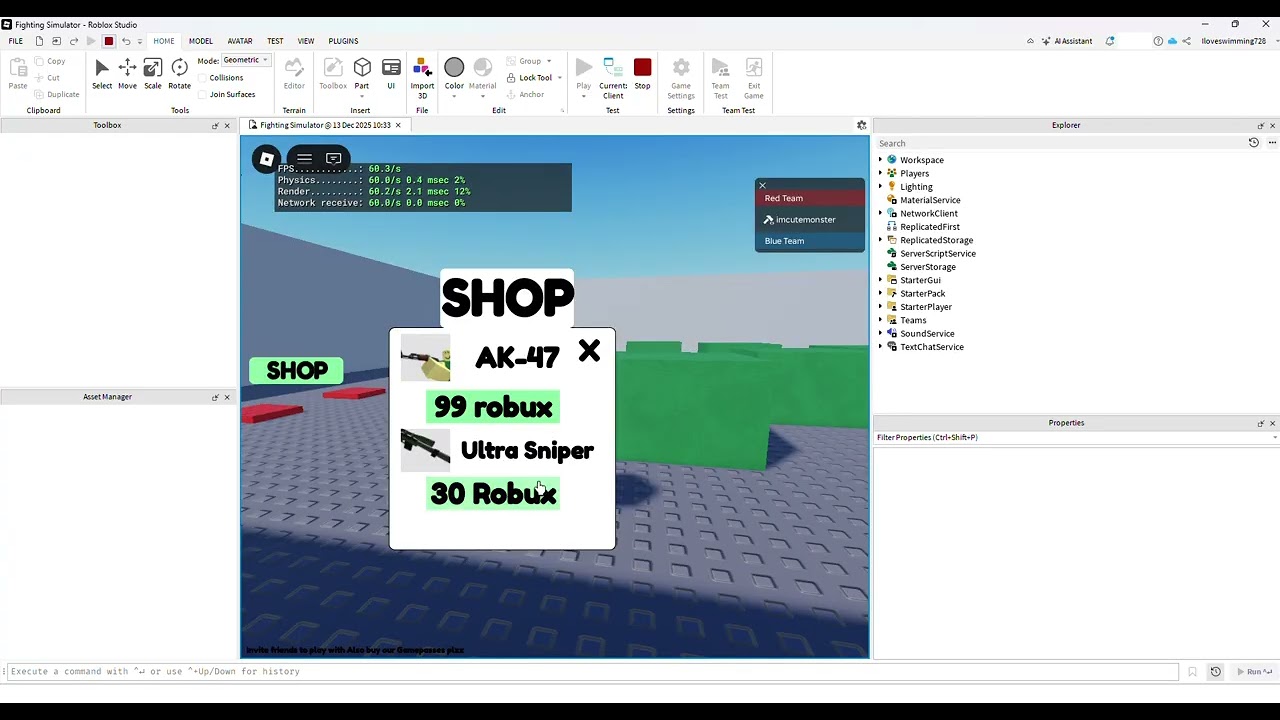Click the small stop button in quick access bar
The width and height of the screenshot is (1280, 720).
point(109,41)
